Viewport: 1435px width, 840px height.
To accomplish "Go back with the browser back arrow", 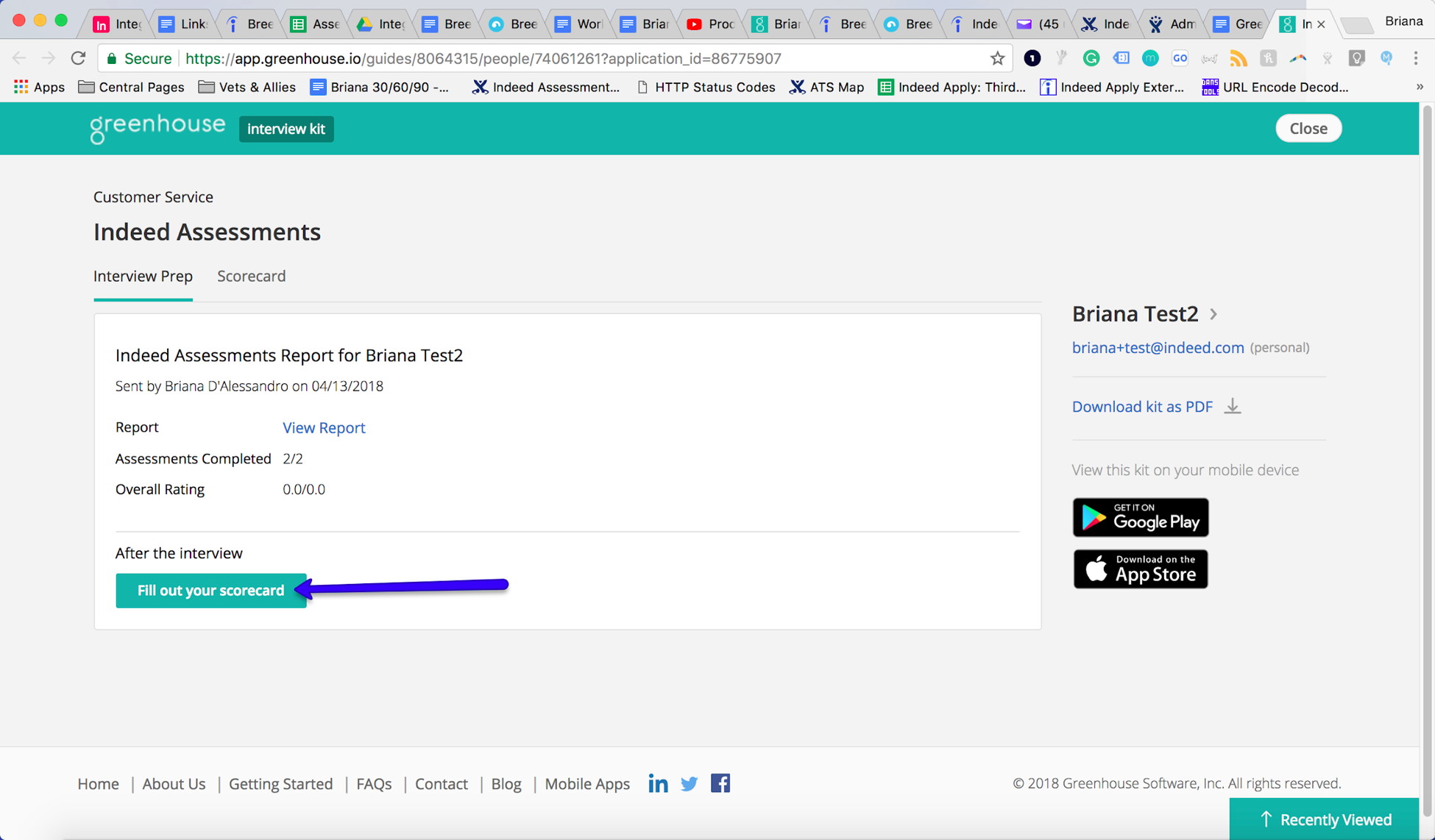I will (x=19, y=58).
